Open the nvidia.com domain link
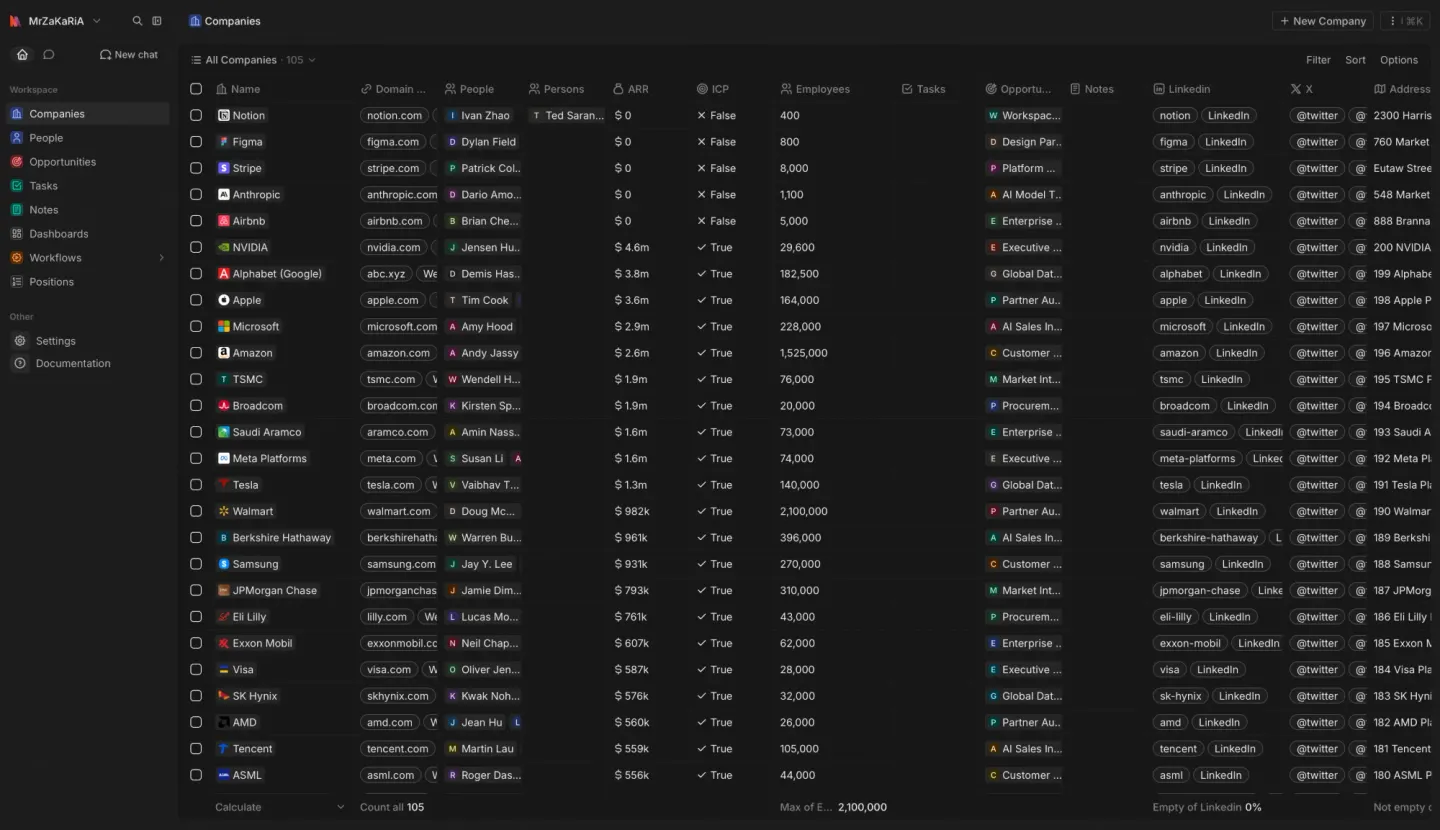 pyautogui.click(x=391, y=247)
